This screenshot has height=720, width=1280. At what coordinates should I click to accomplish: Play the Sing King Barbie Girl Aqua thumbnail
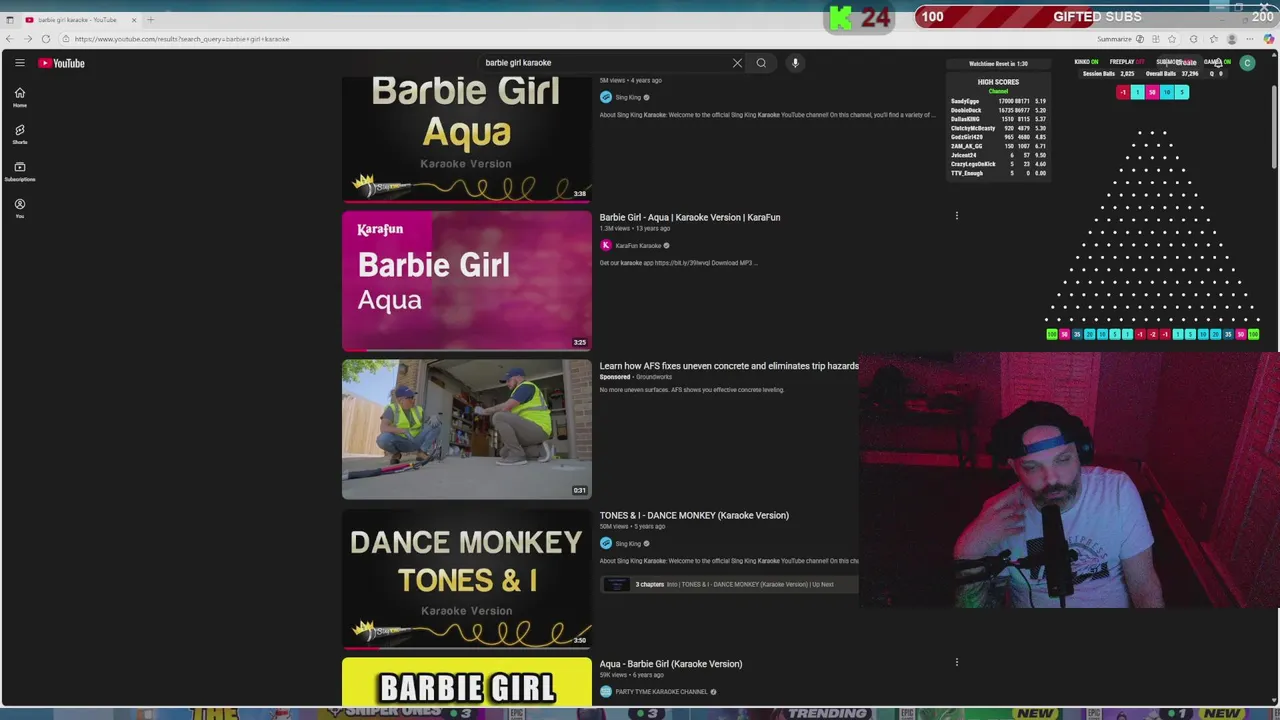pos(466,139)
